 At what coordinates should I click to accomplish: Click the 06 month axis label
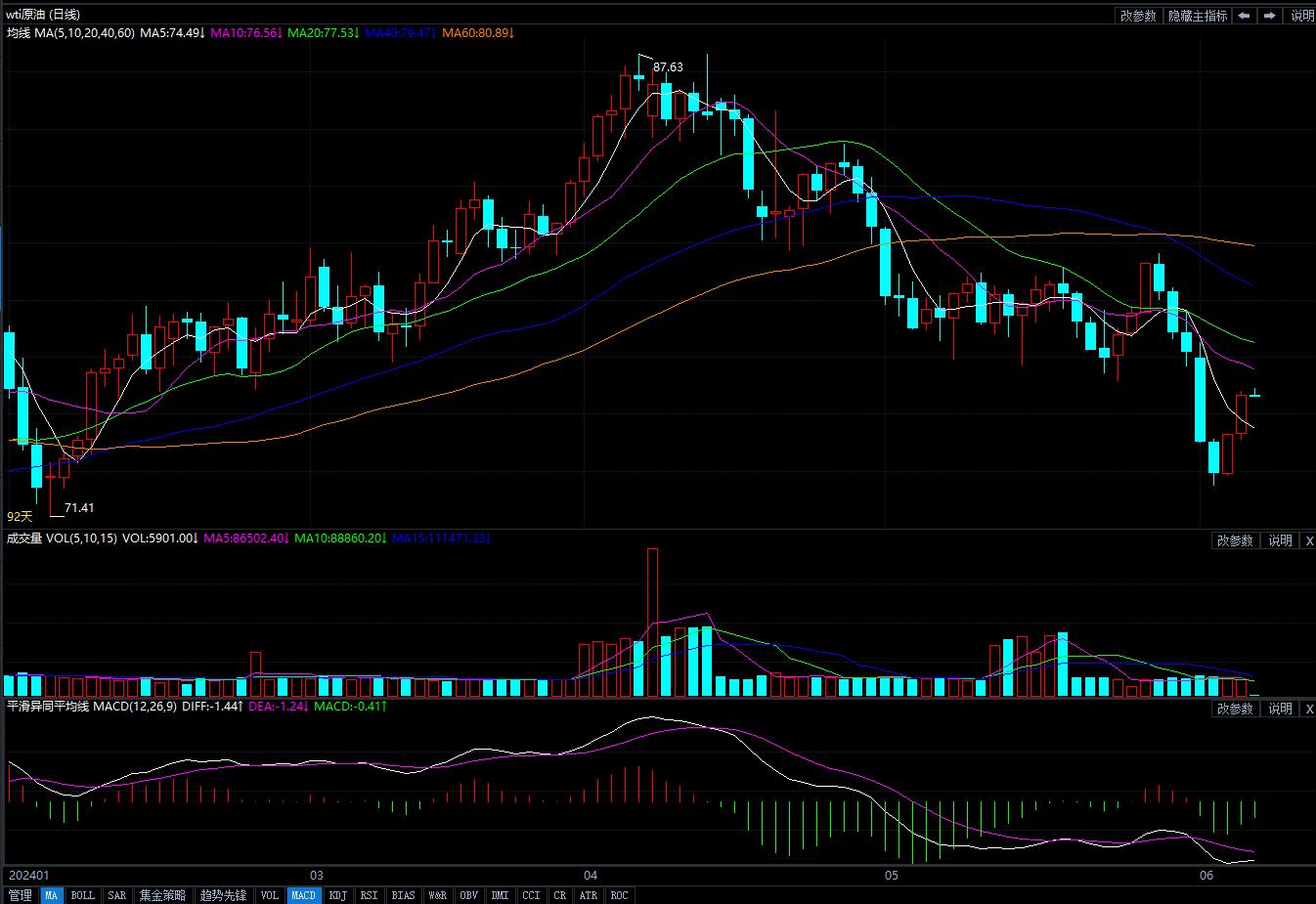tap(1206, 876)
